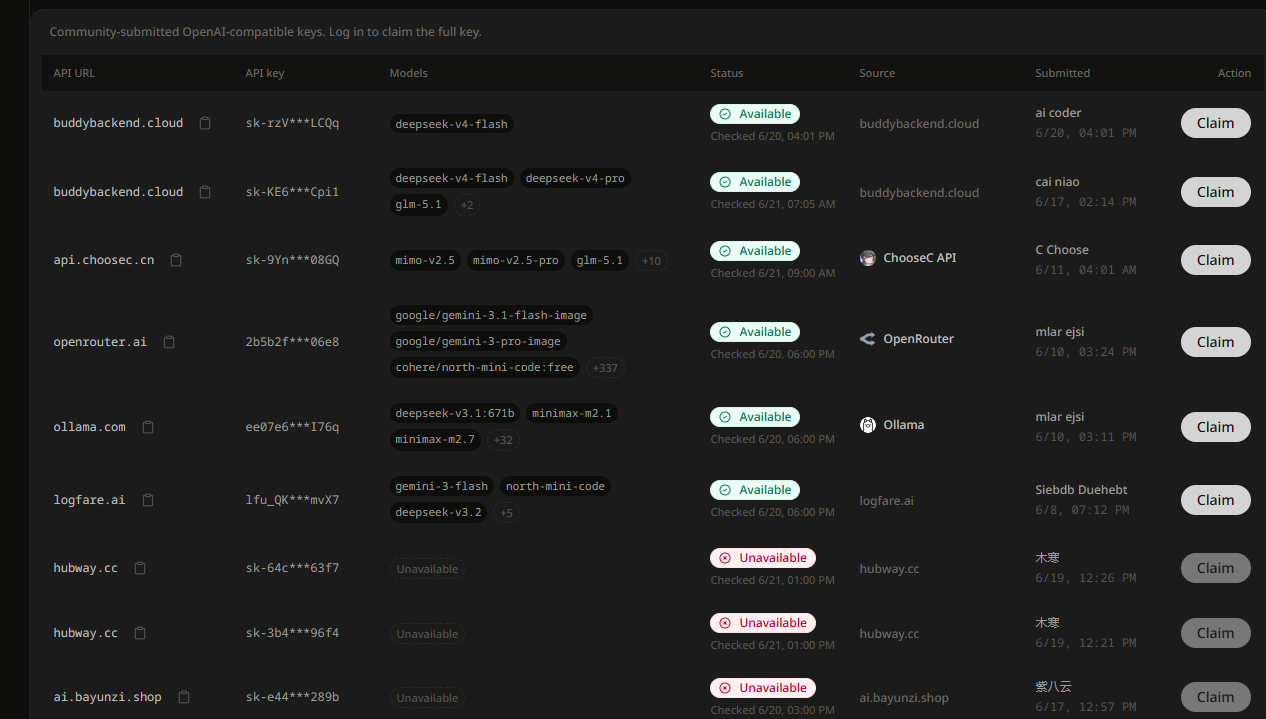Expand the +2 more models badge

(x=468, y=205)
